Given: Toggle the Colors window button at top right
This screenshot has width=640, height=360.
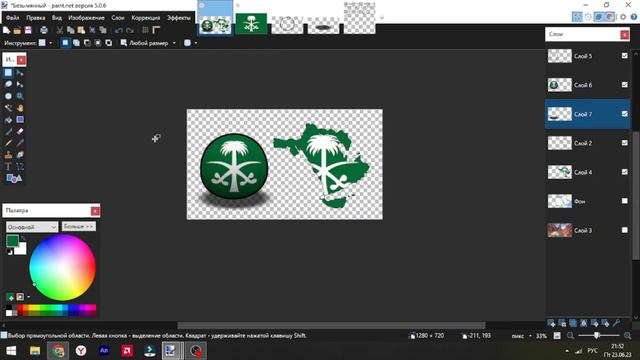Looking at the screenshot, I should point(610,17).
